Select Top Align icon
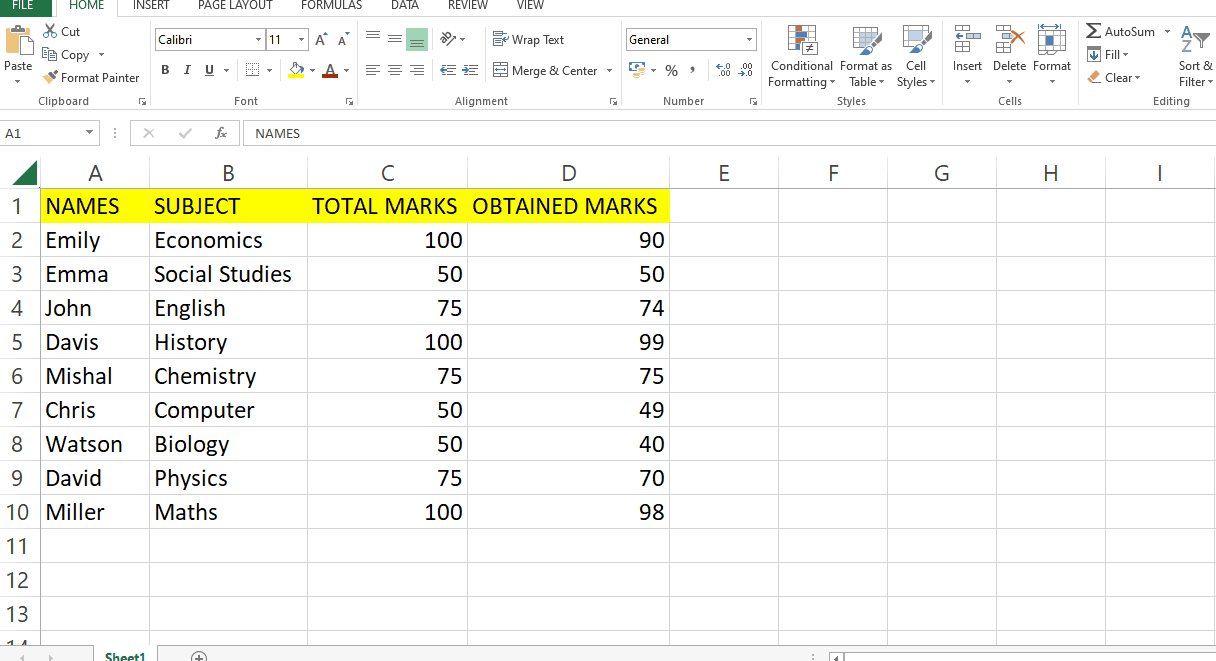The image size is (1216, 661). (x=373, y=38)
